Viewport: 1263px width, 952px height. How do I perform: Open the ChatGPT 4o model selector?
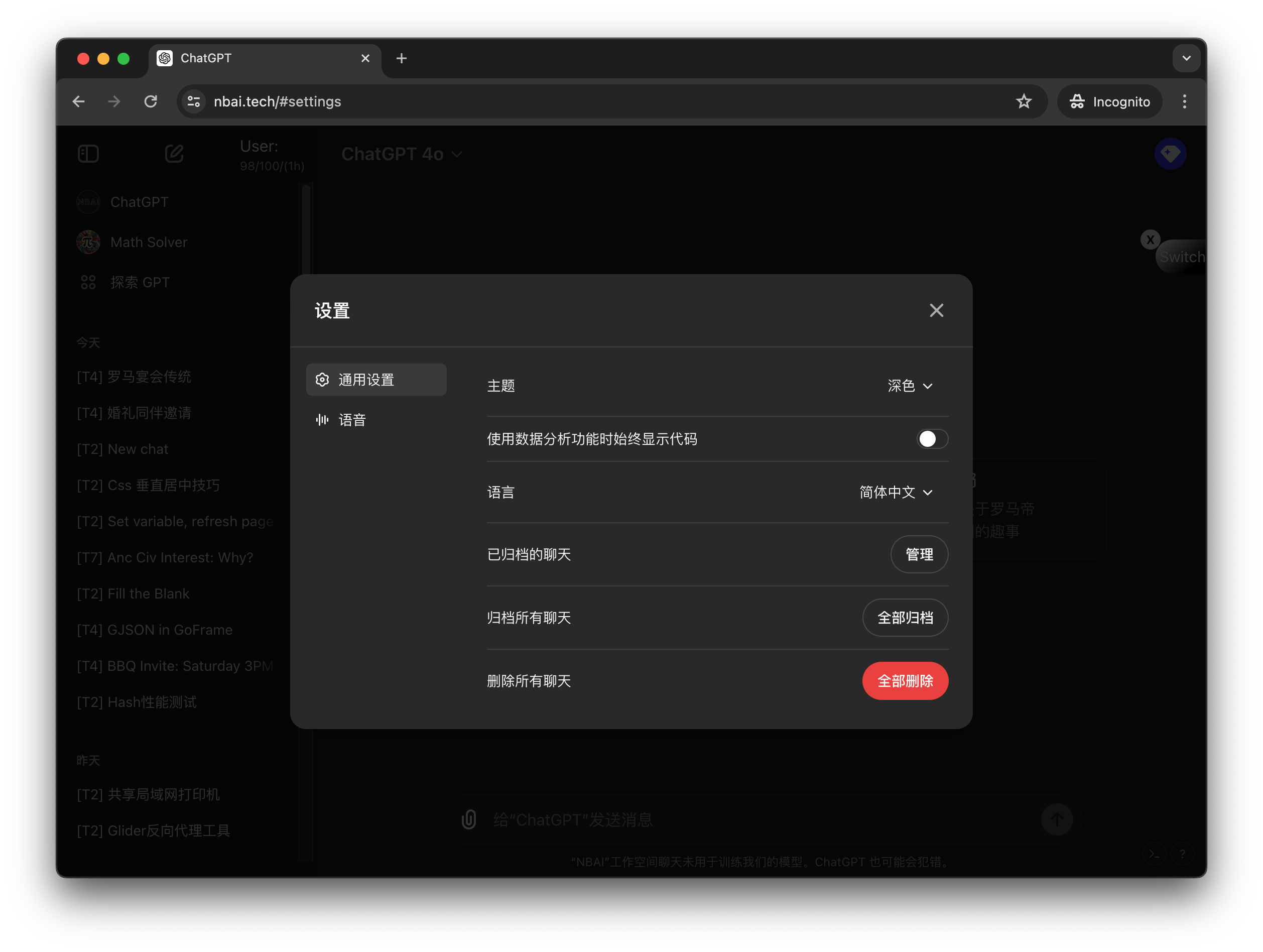tap(402, 154)
